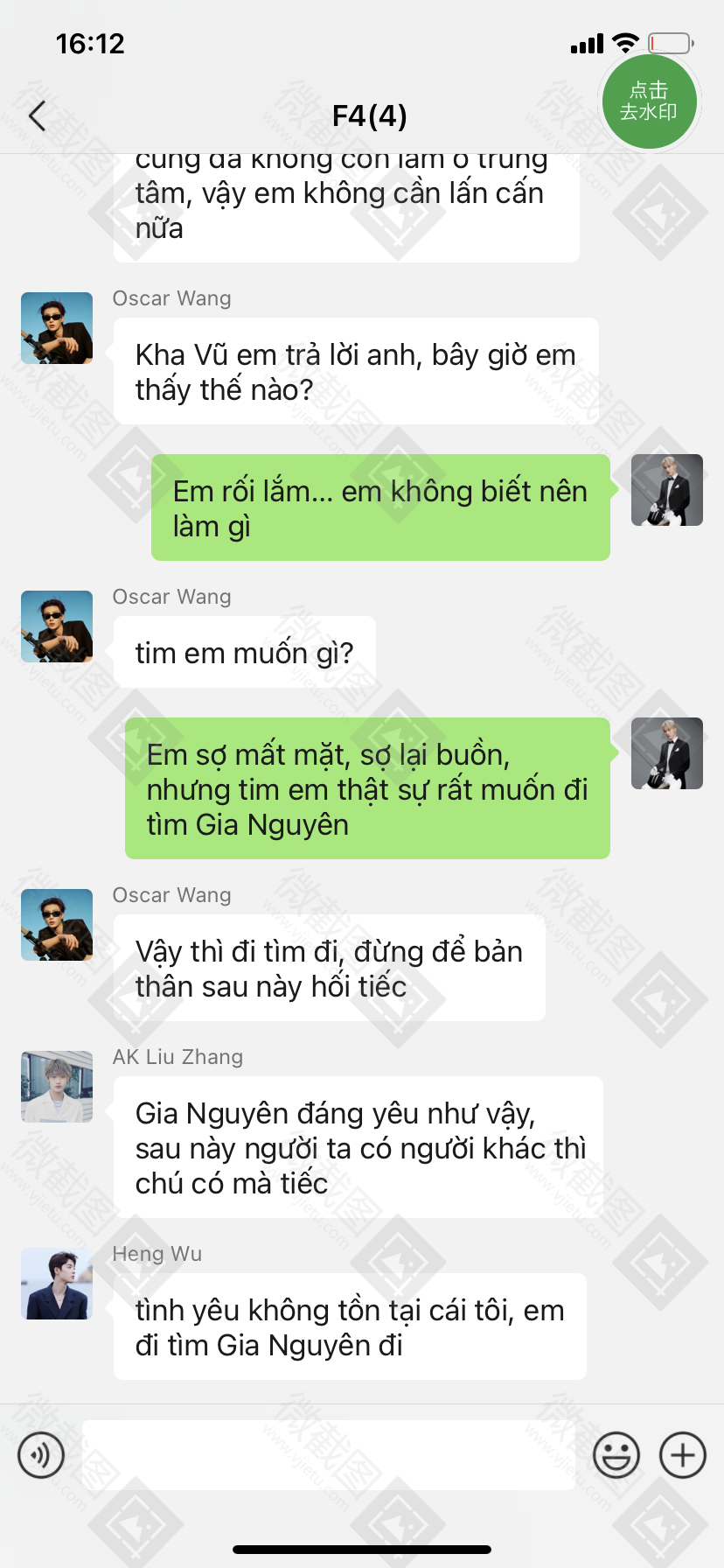
Task: Tap the green watermark removal button
Action: [649, 101]
